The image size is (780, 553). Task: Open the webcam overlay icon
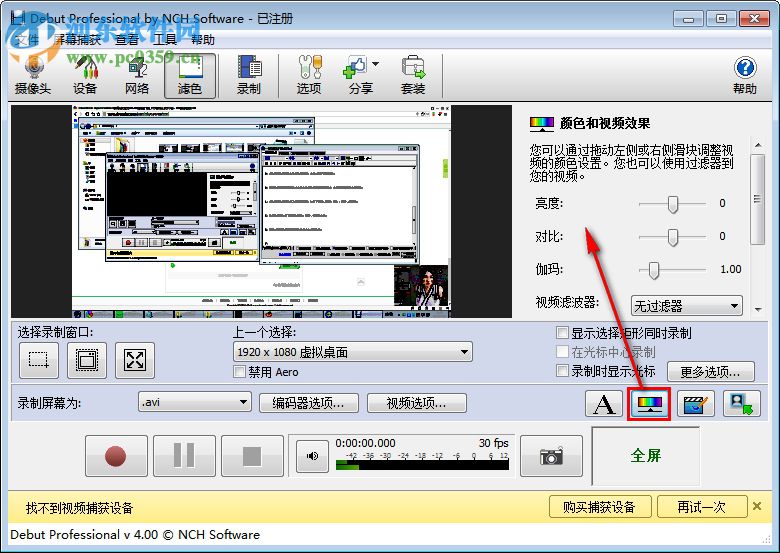click(742, 404)
